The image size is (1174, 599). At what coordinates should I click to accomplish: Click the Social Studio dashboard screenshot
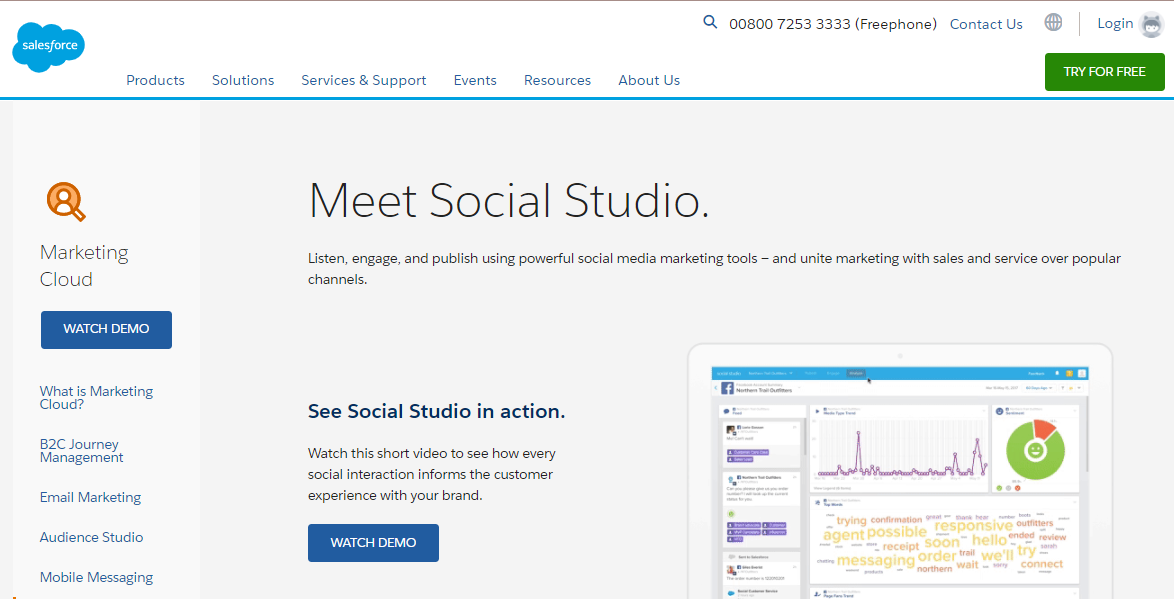(900, 472)
